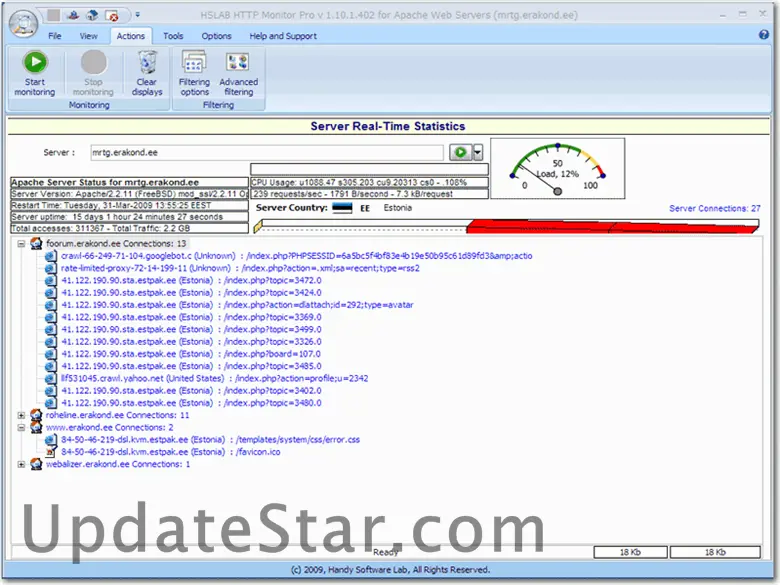Click the Server Connections: 27 label
The height and width of the screenshot is (585, 780).
(x=714, y=208)
